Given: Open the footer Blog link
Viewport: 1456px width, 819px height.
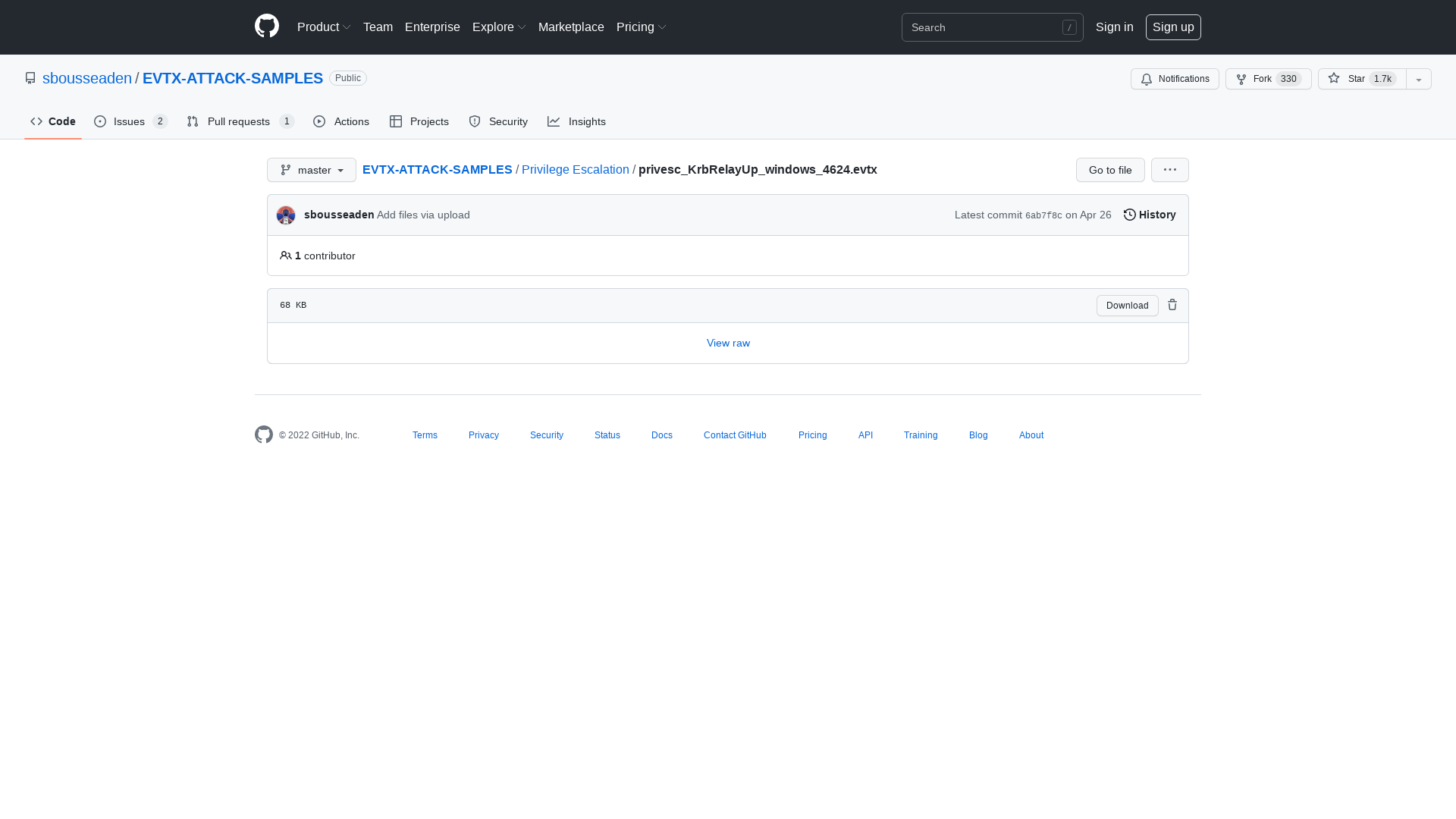Looking at the screenshot, I should [x=978, y=435].
